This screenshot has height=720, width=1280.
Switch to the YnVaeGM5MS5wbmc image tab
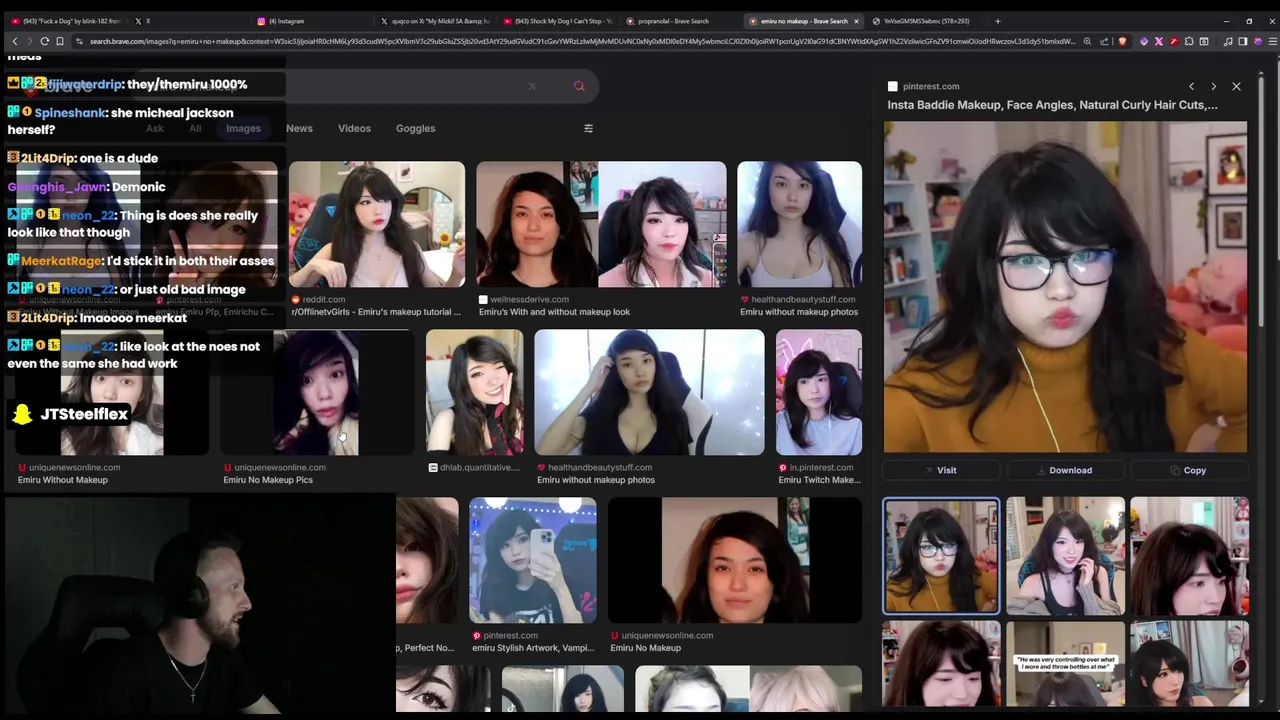tap(925, 21)
